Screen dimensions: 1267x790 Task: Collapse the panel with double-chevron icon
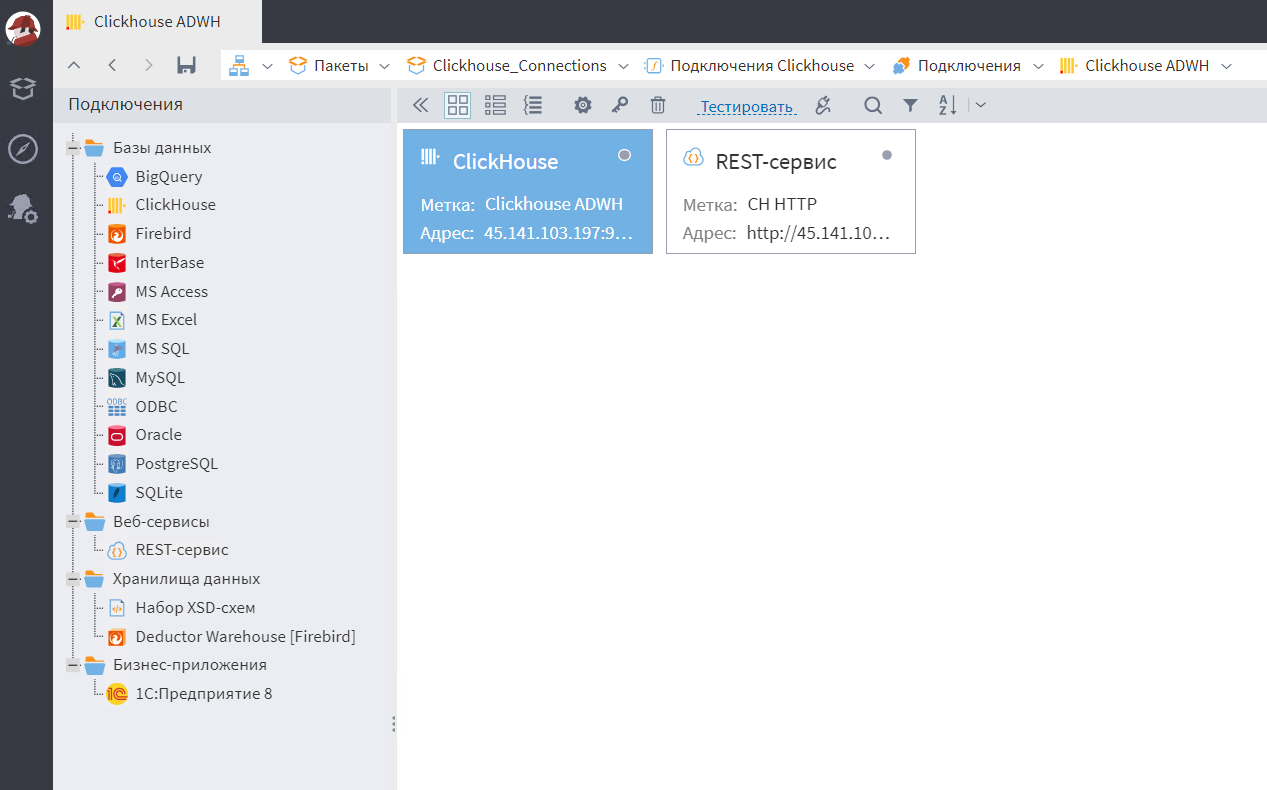coord(421,105)
